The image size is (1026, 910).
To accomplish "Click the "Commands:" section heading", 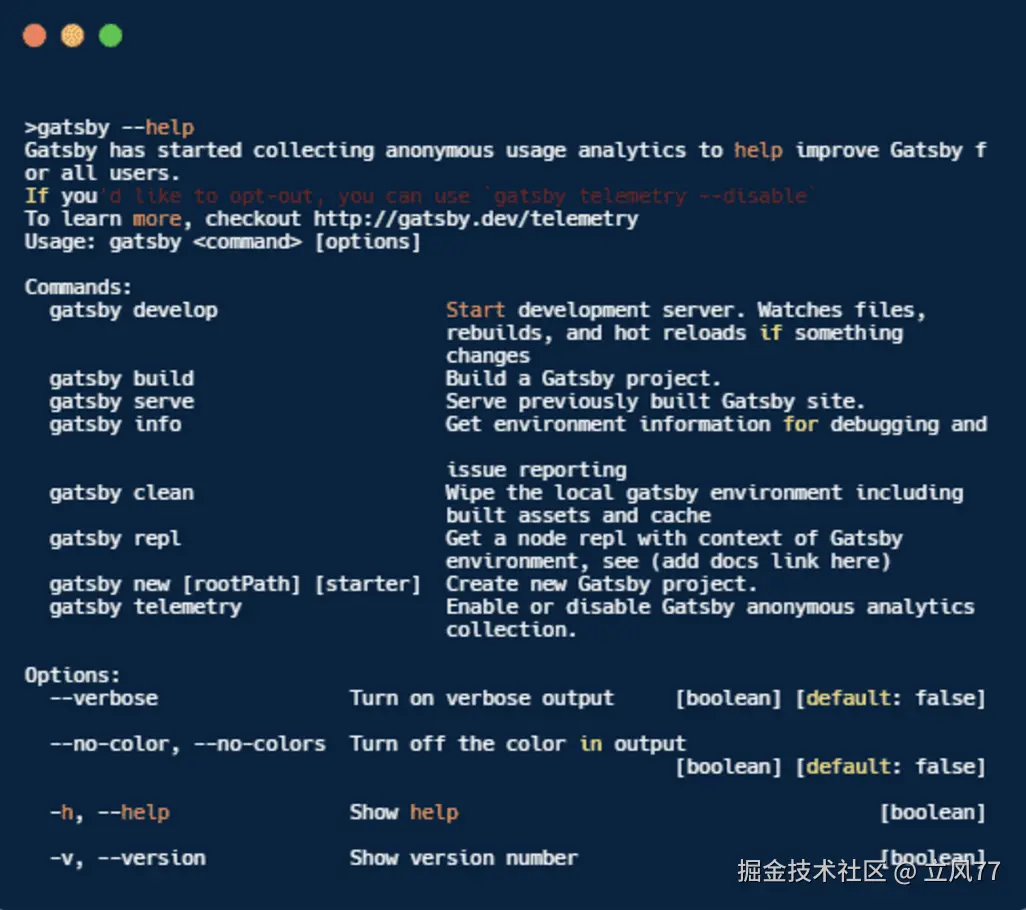I will click(x=78, y=288).
